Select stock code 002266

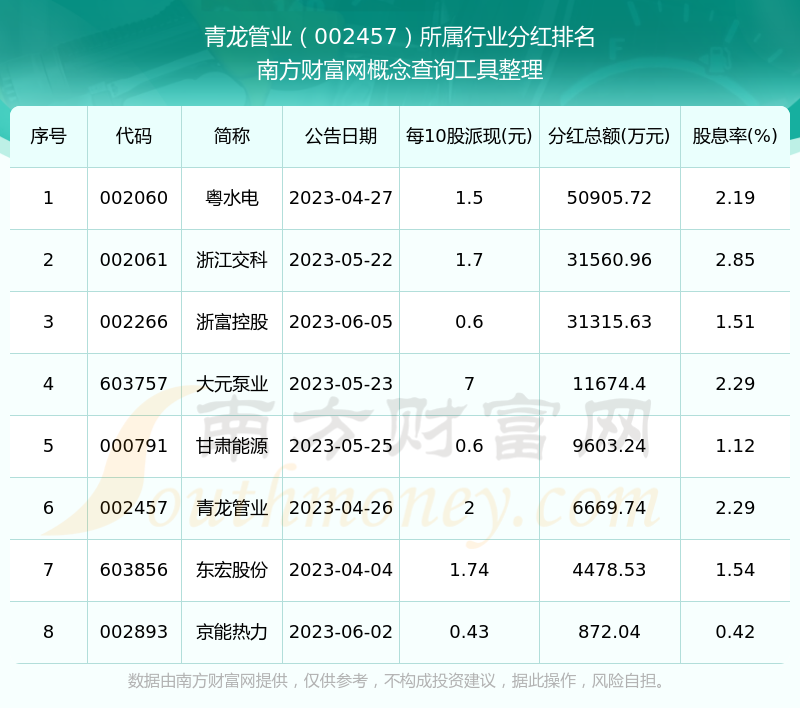coord(134,322)
